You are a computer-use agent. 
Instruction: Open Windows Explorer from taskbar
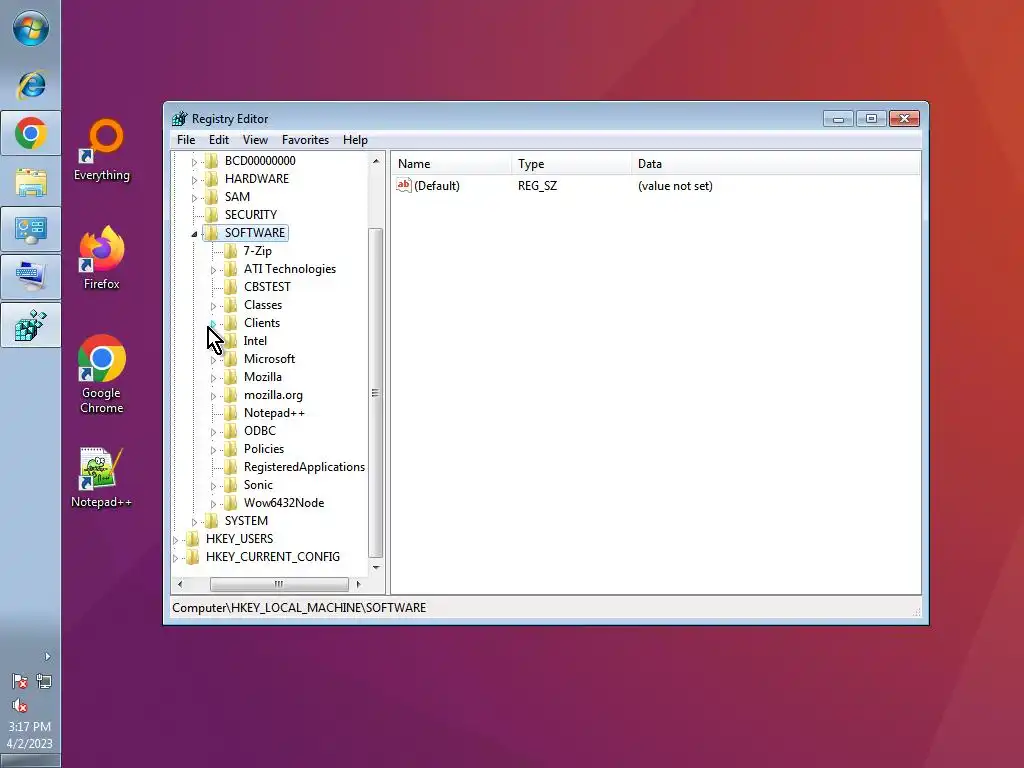(31, 182)
